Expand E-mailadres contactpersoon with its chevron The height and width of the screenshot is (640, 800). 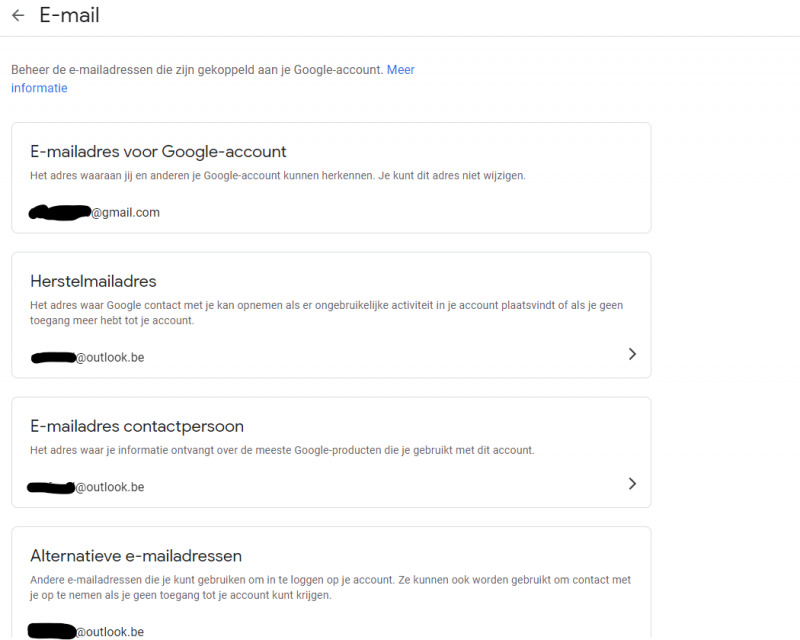[632, 484]
